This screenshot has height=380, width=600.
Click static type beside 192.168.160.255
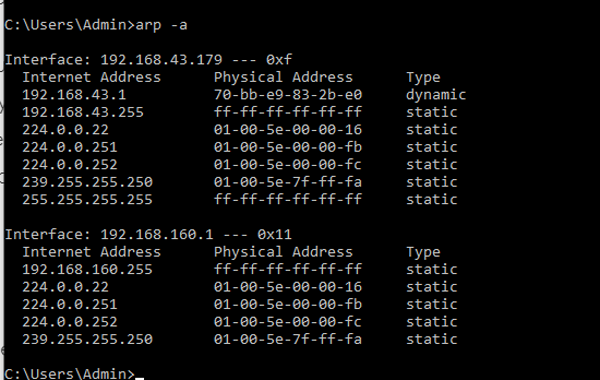(x=432, y=270)
